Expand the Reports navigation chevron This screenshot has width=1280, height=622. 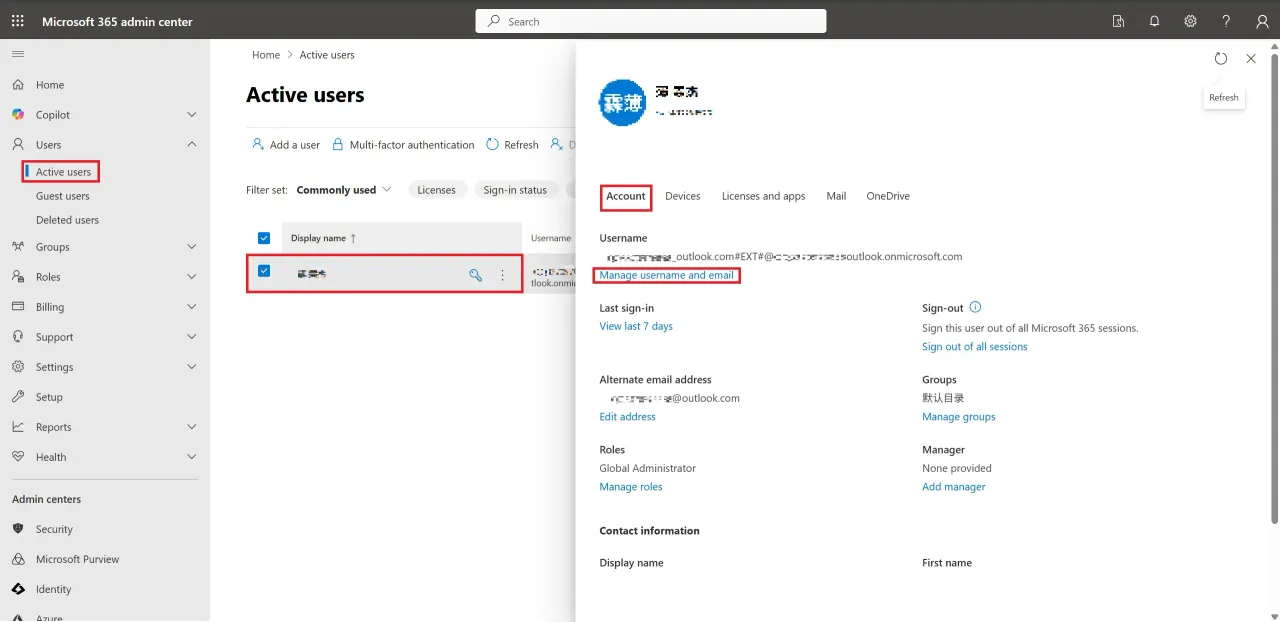tap(192, 427)
